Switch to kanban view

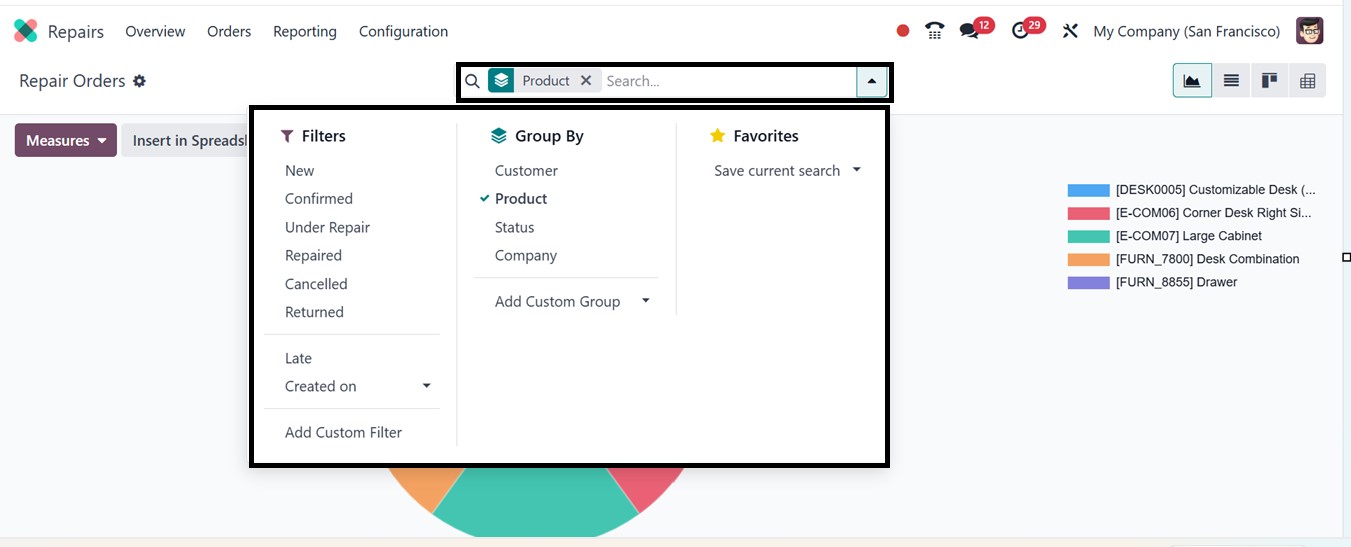1269,81
